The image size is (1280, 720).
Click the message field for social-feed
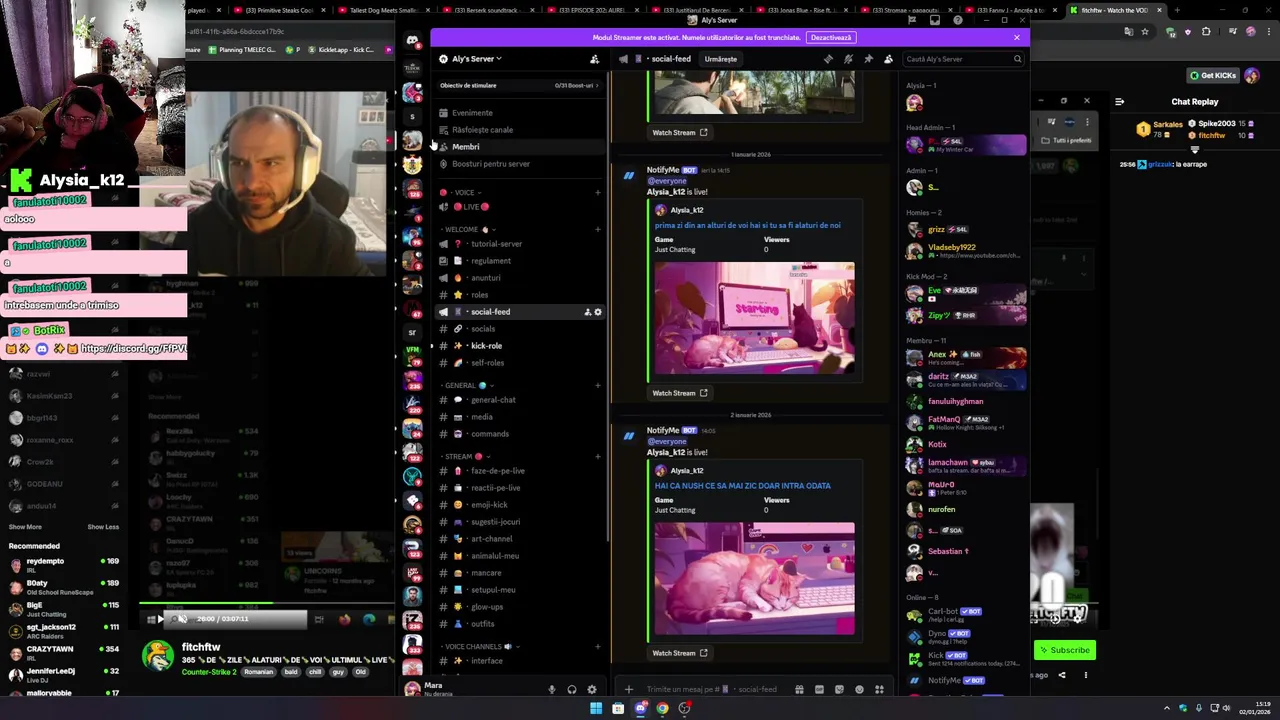pyautogui.click(x=713, y=689)
